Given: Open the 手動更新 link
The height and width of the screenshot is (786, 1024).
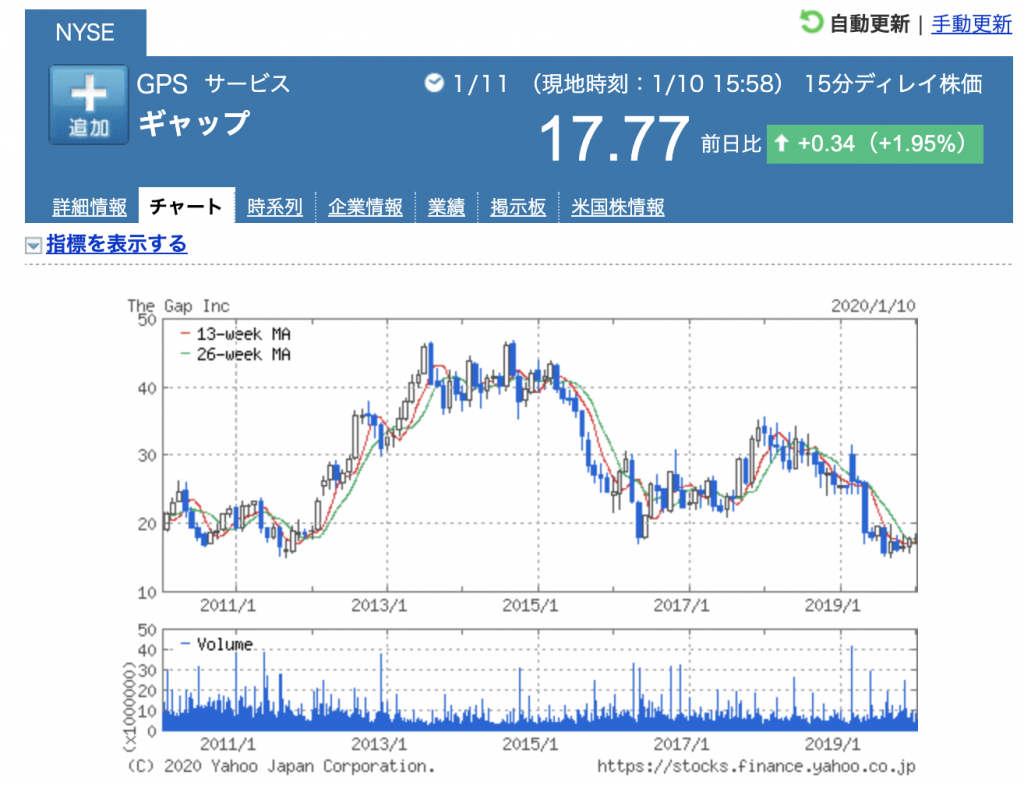Looking at the screenshot, I should (971, 24).
